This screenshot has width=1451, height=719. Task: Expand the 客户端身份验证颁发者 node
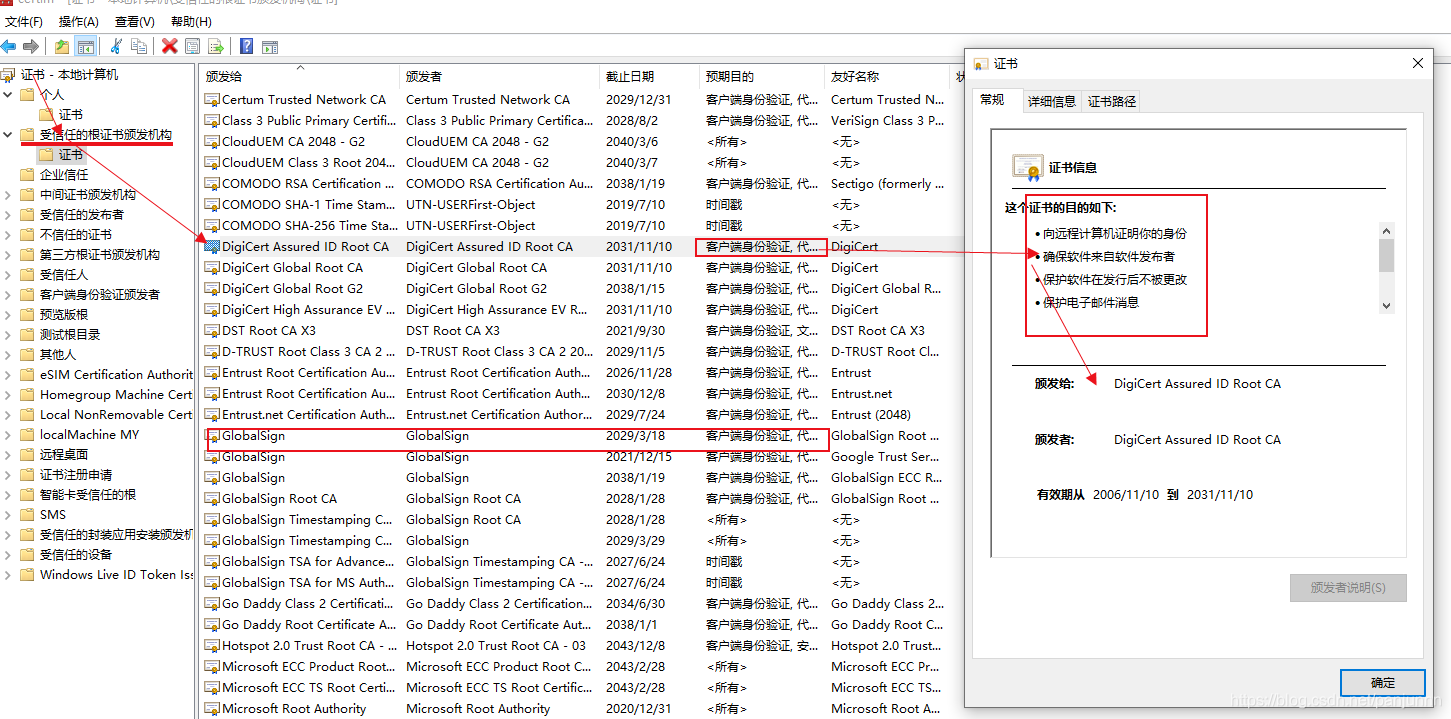pos(8,295)
